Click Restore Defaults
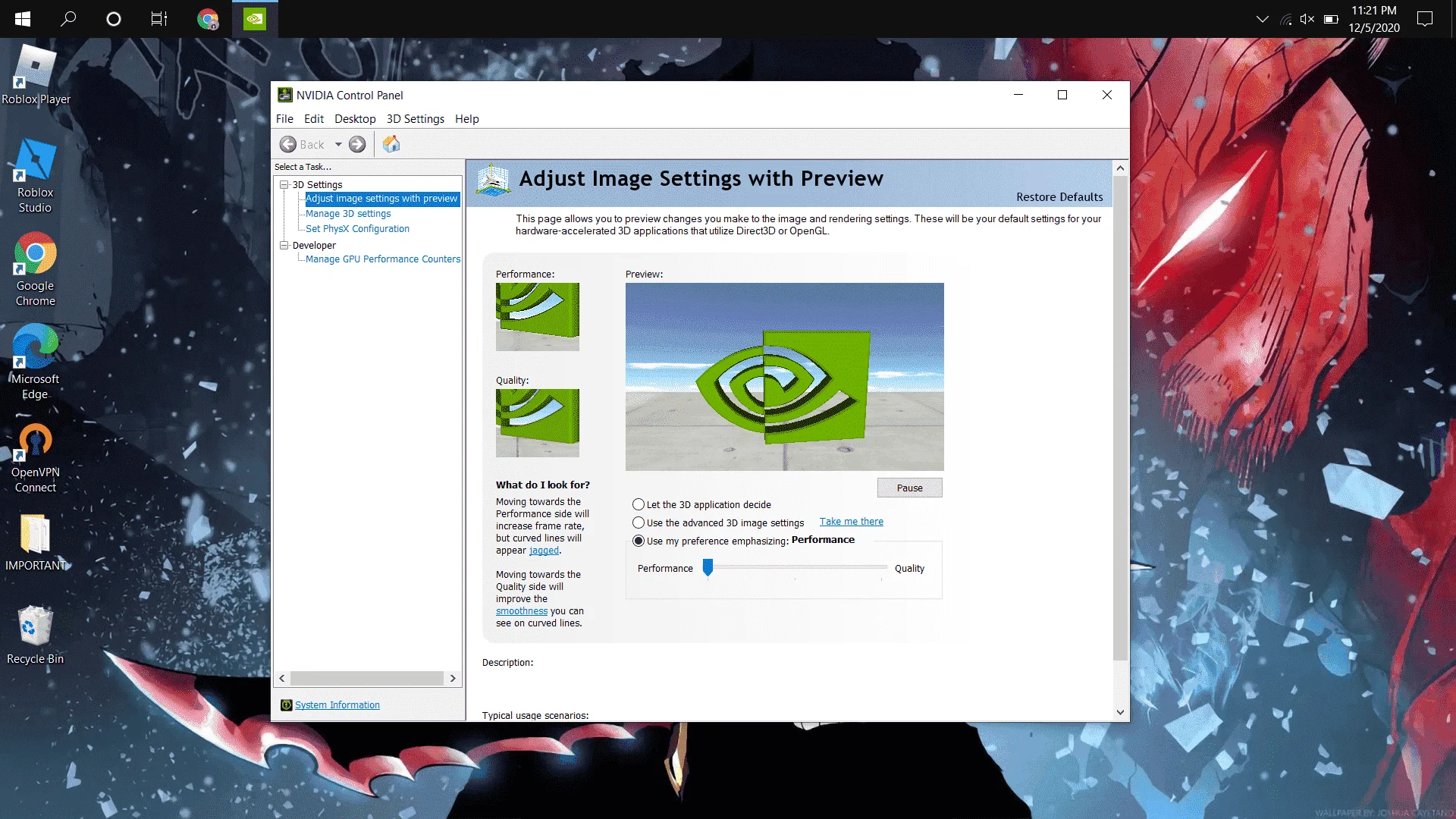The width and height of the screenshot is (1456, 819). [1059, 197]
